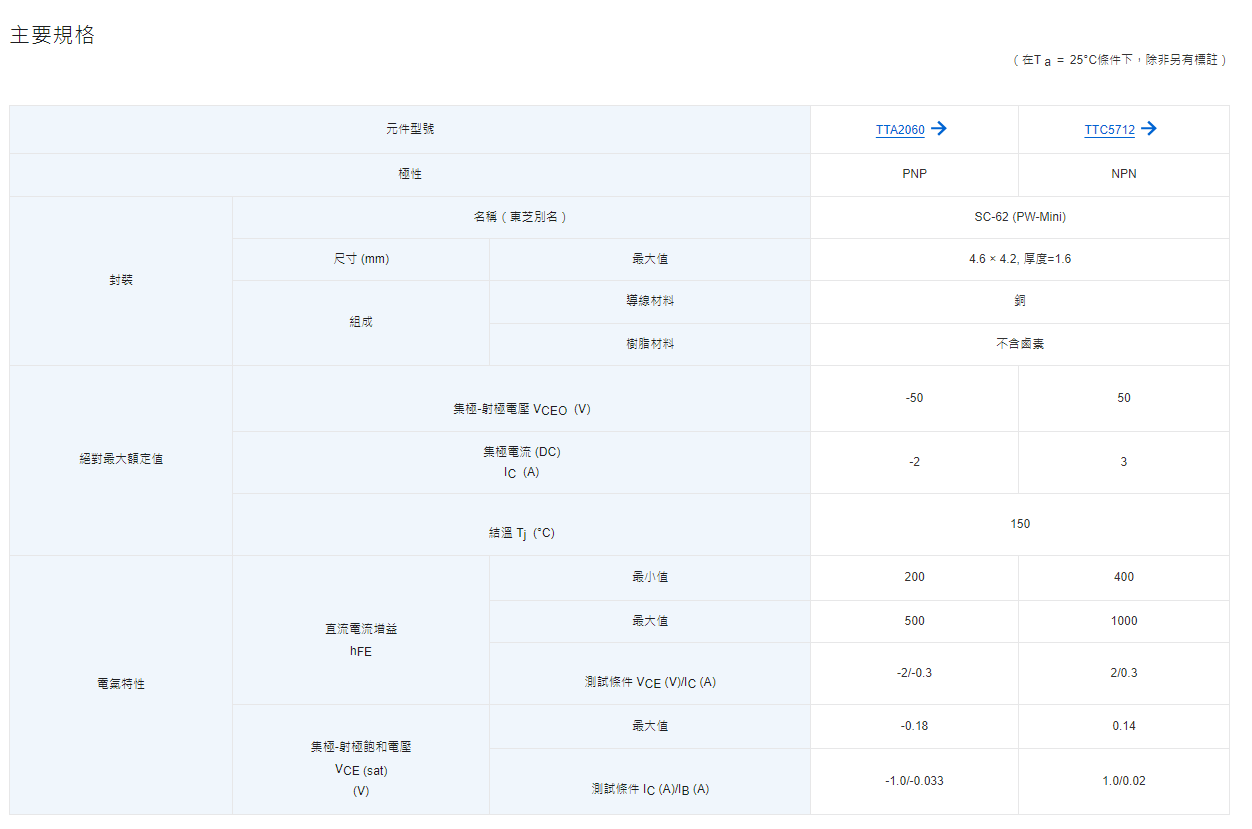Viewport: 1252px width, 829px height.
Task: Click the SC-62 (PW-Mini) package name cell
Action: (1019, 217)
